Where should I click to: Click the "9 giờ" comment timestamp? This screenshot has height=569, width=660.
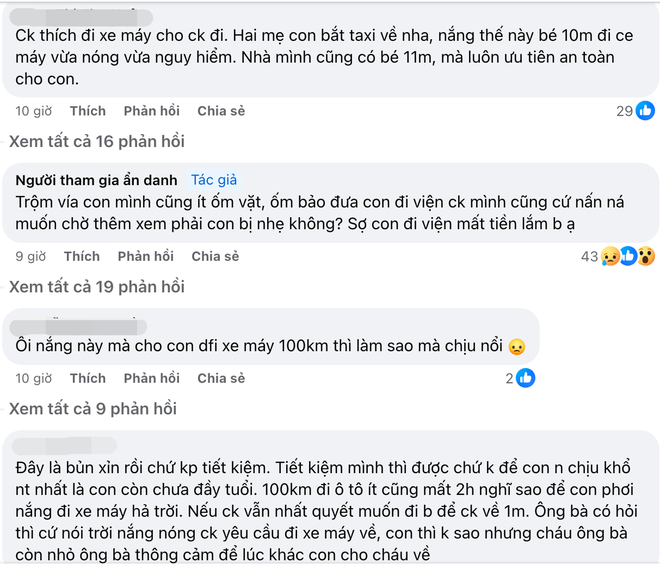(31, 257)
